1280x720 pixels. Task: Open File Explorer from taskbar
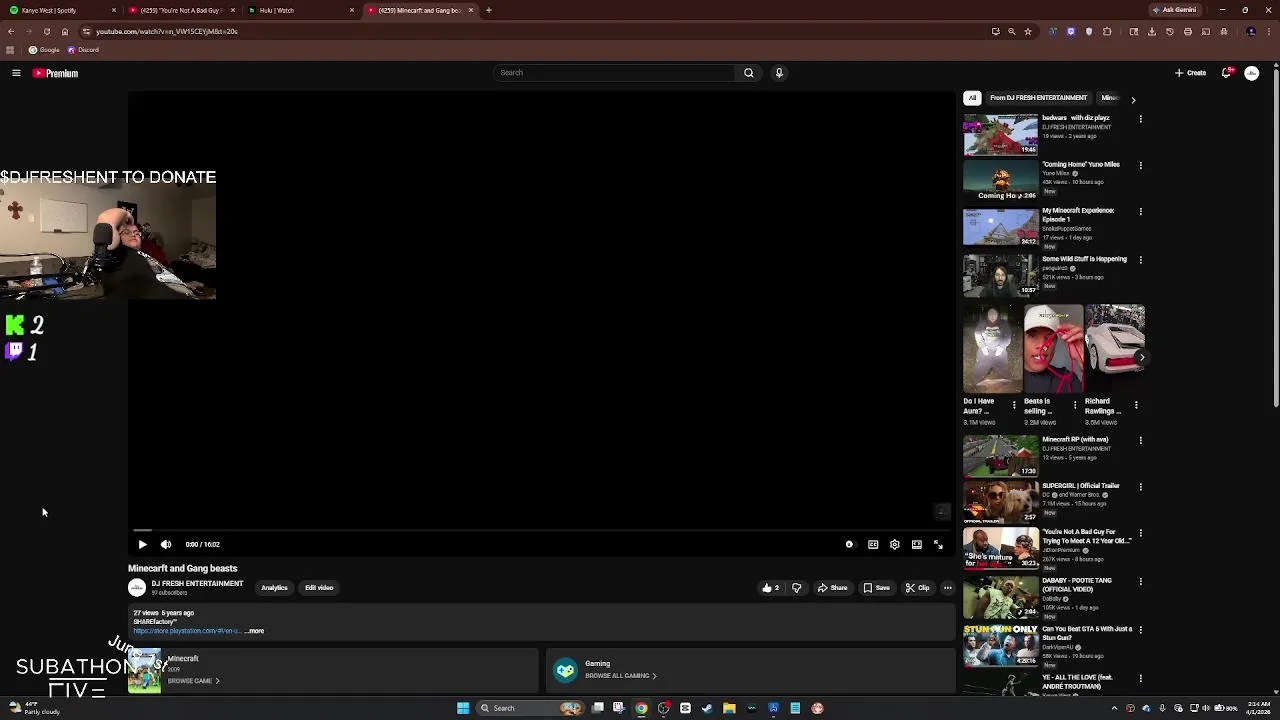tap(729, 708)
